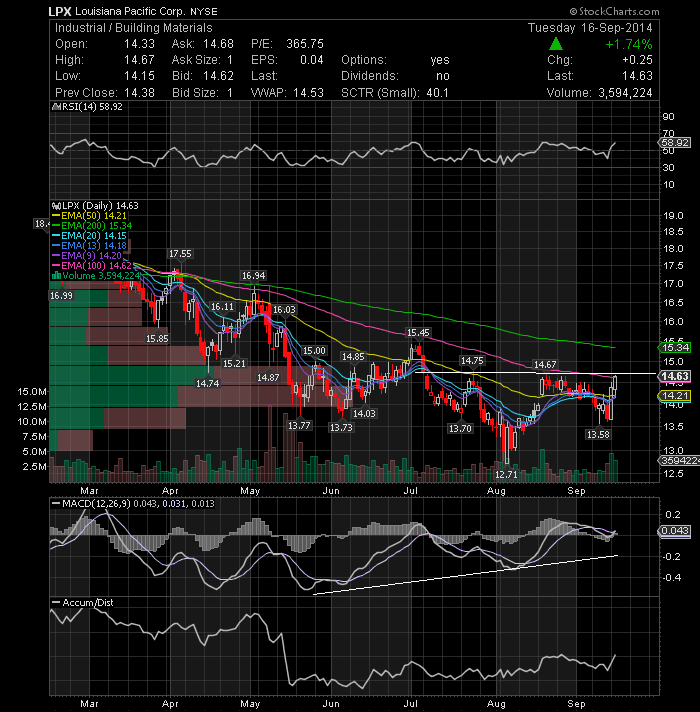Click the P/E value 365.75
The width and height of the screenshot is (700, 712).
[x=305, y=44]
